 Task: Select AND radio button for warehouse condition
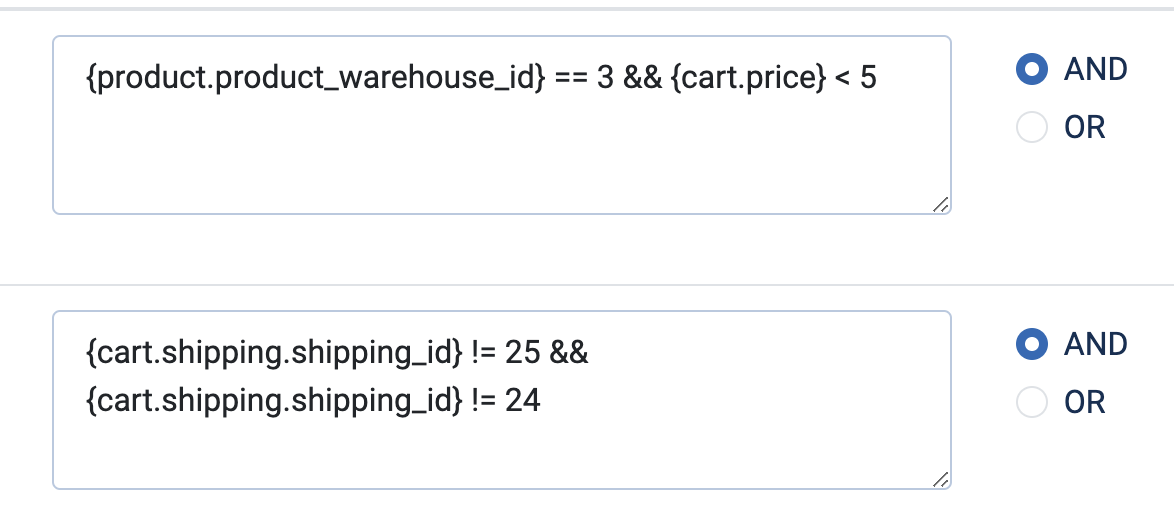(x=1031, y=69)
